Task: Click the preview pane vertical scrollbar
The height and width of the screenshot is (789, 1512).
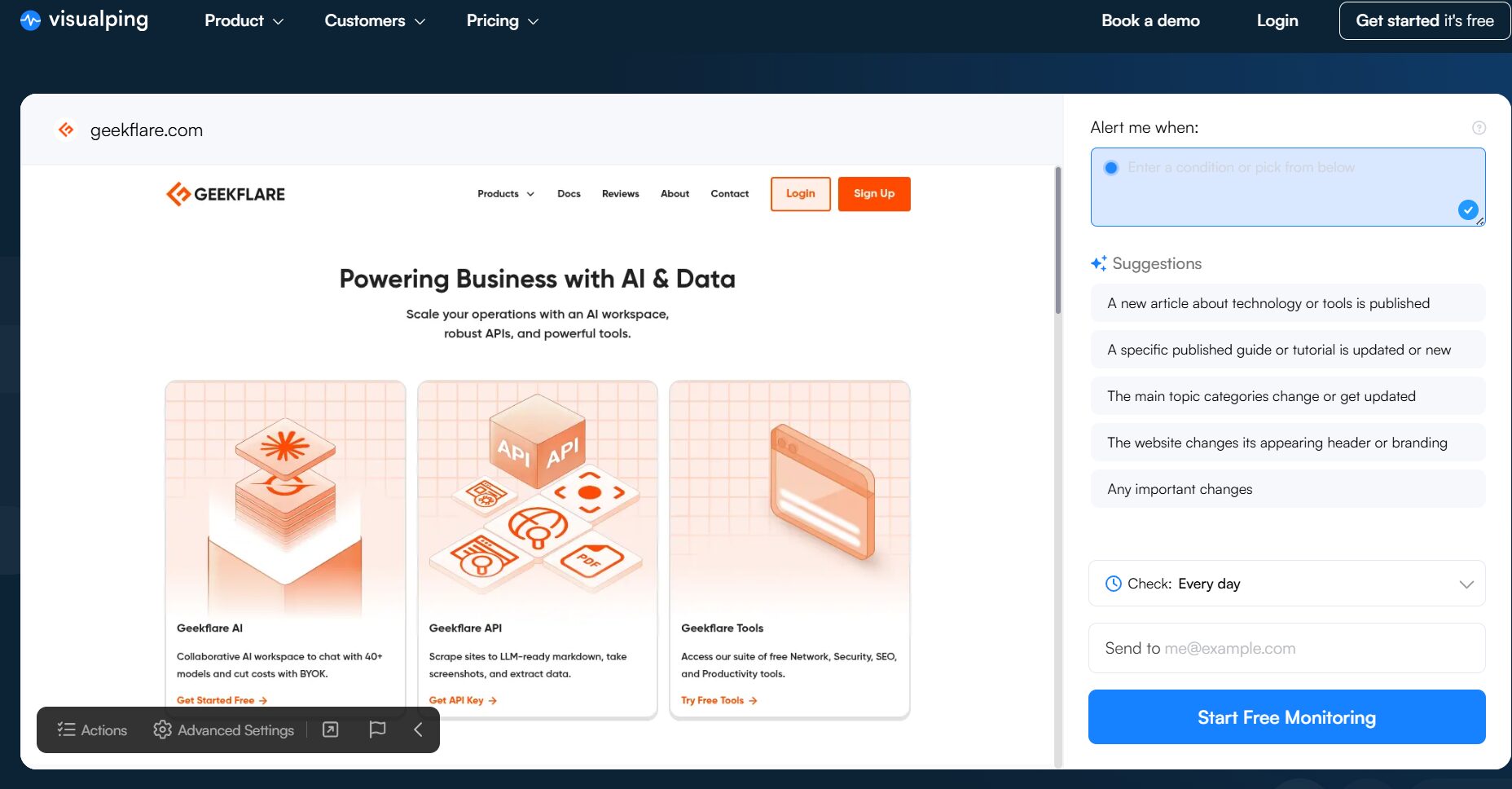Action: (1058, 240)
